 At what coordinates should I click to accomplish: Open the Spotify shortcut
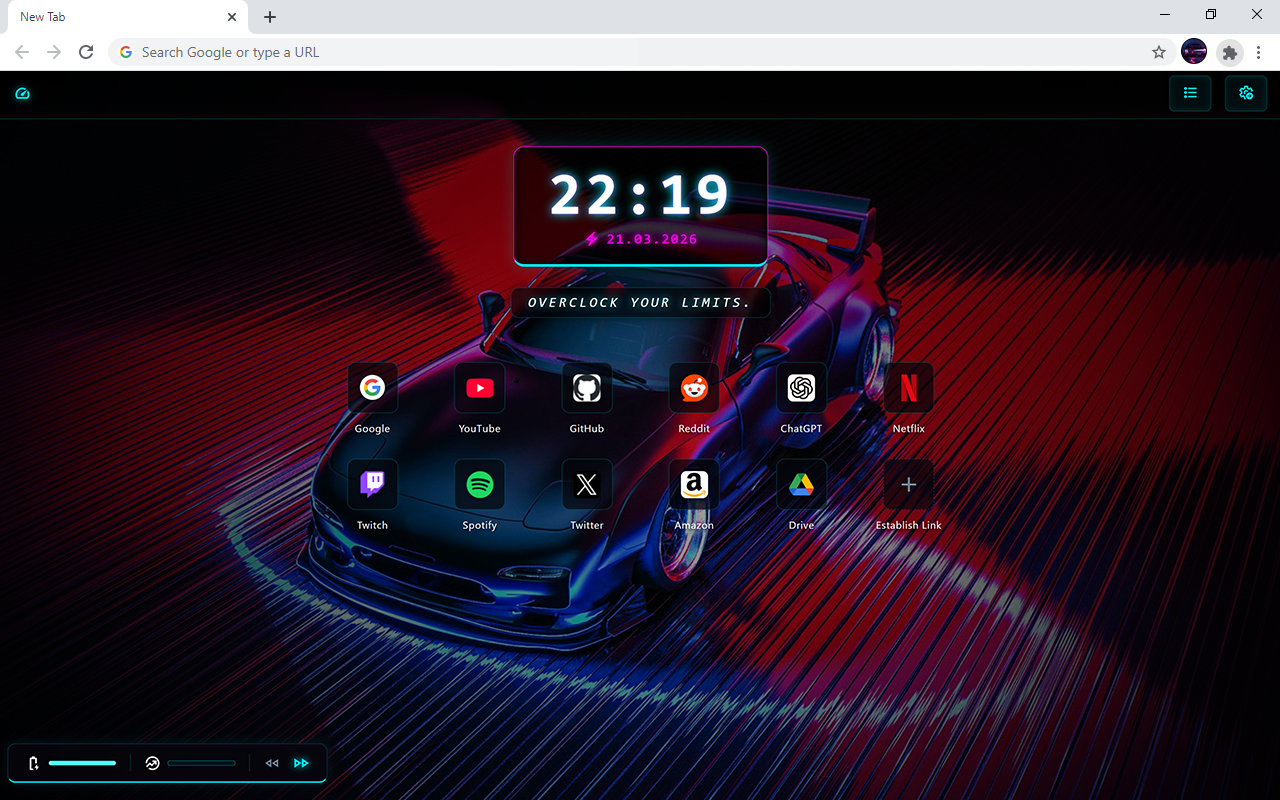479,485
